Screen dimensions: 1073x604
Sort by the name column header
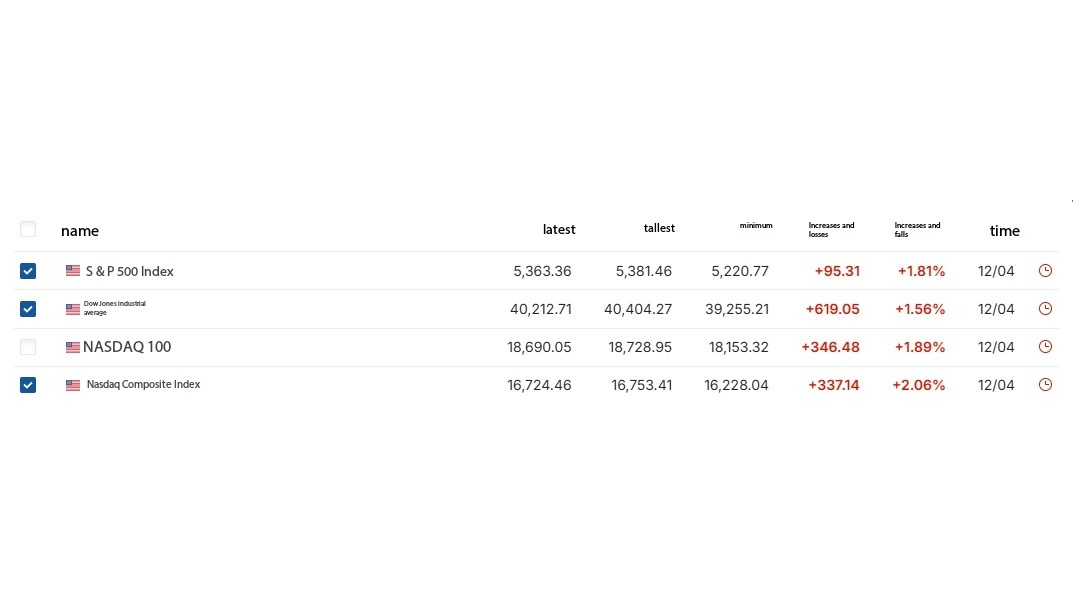coord(80,231)
